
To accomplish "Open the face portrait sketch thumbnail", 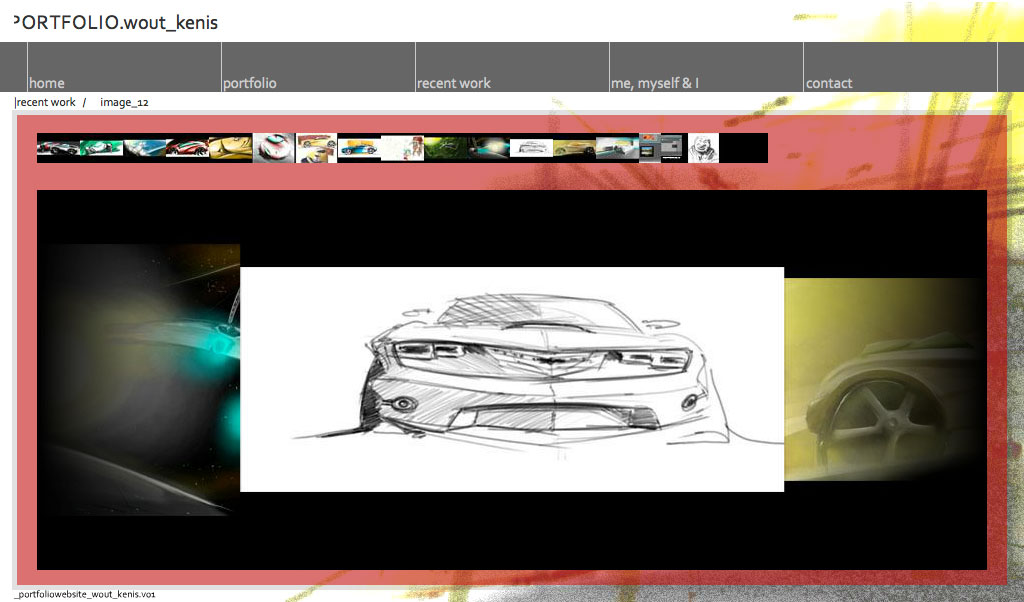I will point(703,148).
